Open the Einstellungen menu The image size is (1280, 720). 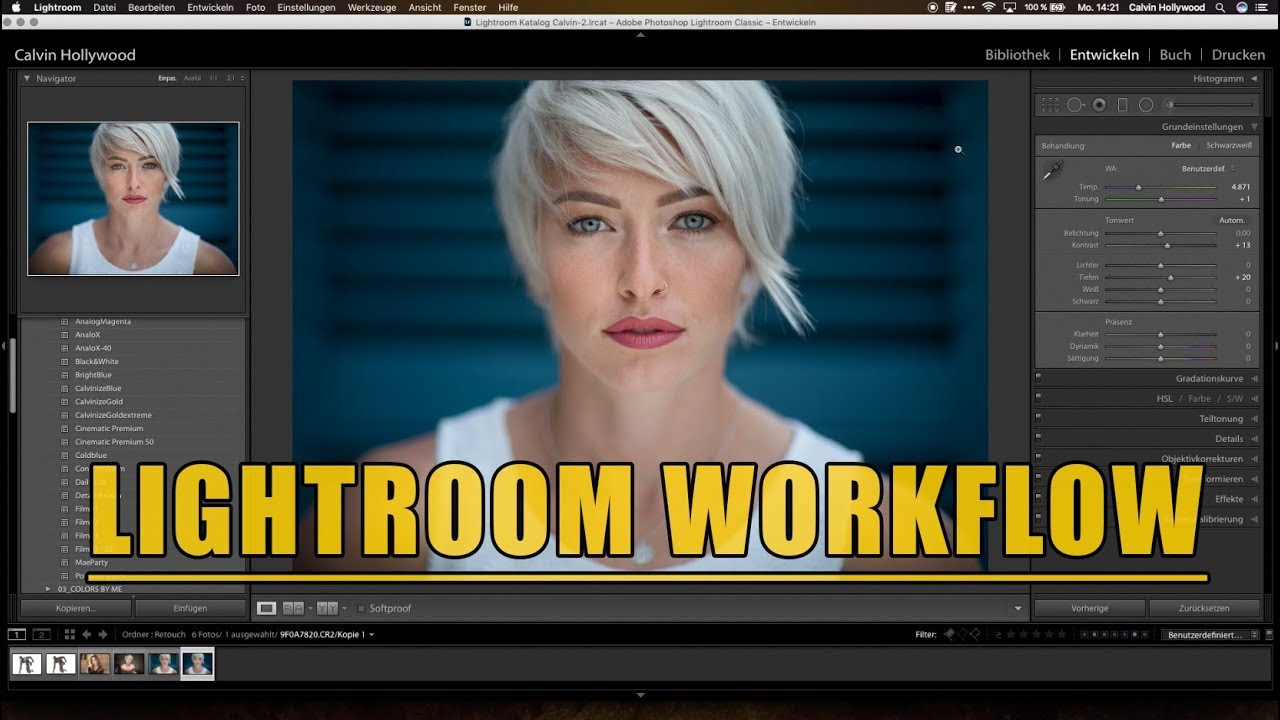[306, 7]
